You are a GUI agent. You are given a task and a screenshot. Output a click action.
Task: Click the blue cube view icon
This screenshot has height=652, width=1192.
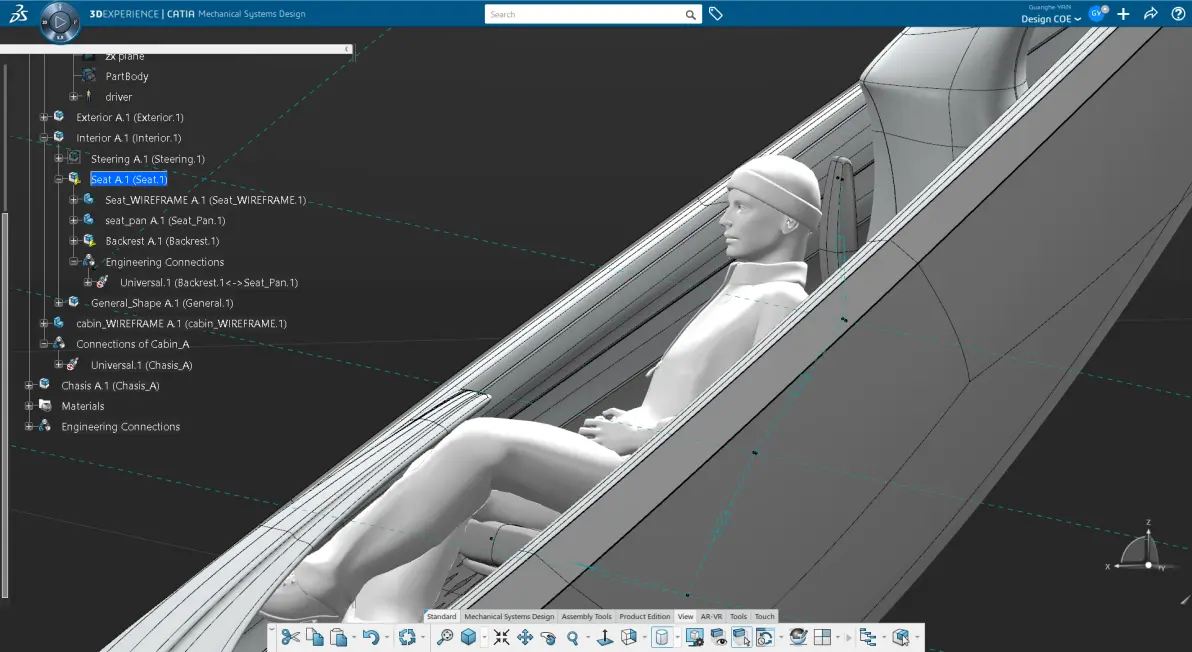(468, 637)
